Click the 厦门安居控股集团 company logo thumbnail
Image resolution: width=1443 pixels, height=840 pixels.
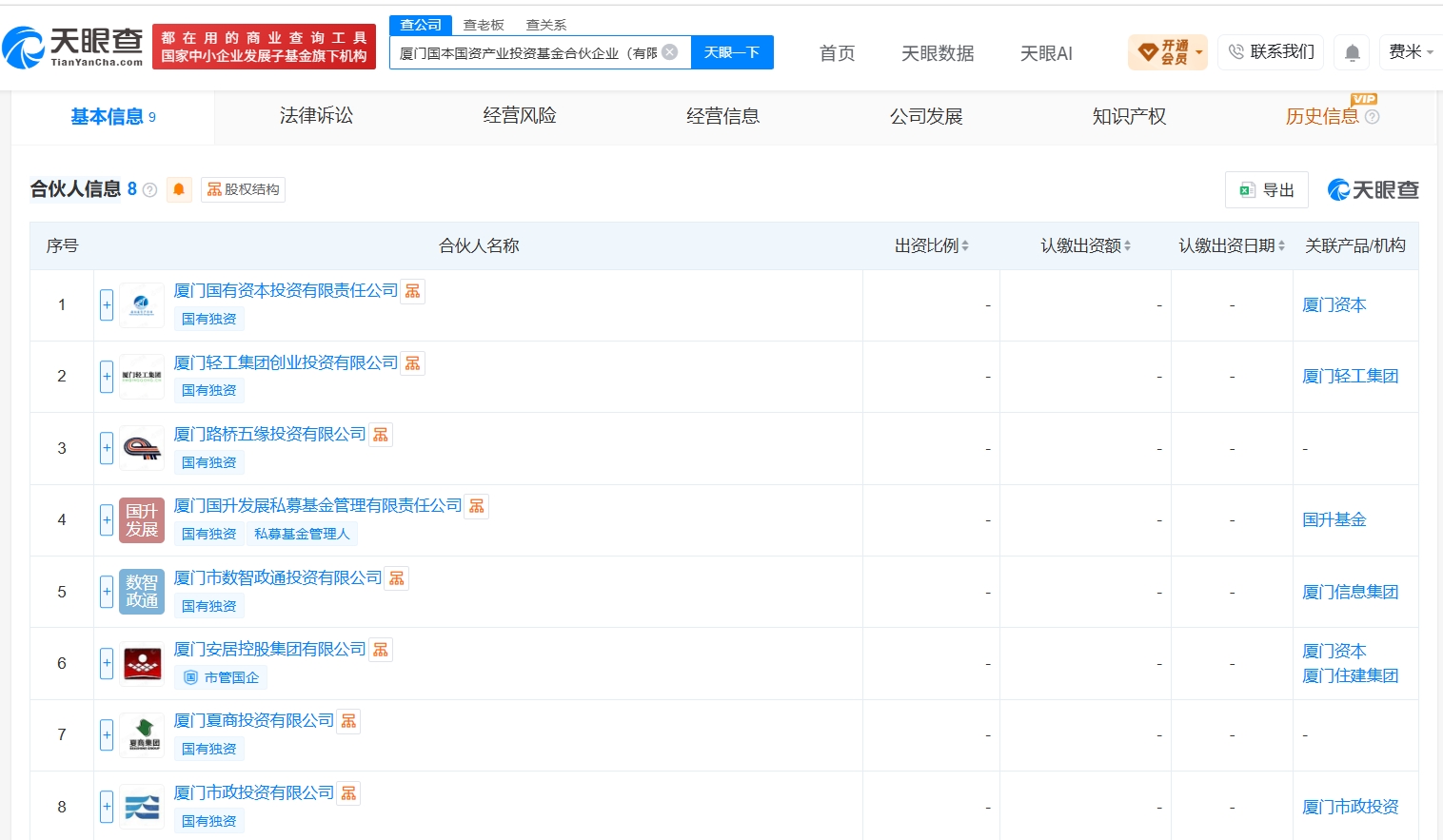coord(142,664)
